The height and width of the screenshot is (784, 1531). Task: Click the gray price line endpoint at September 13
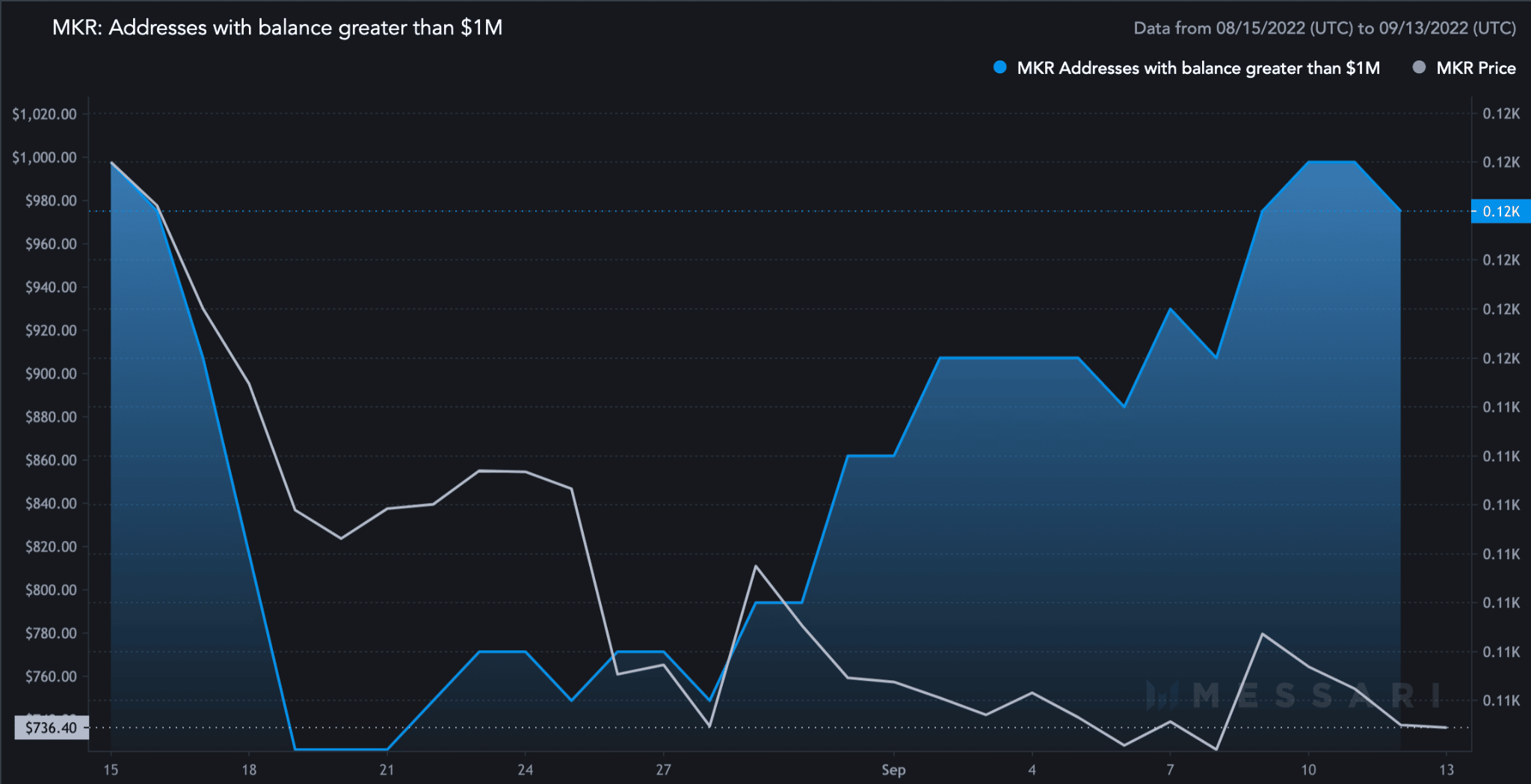[x=1447, y=727]
